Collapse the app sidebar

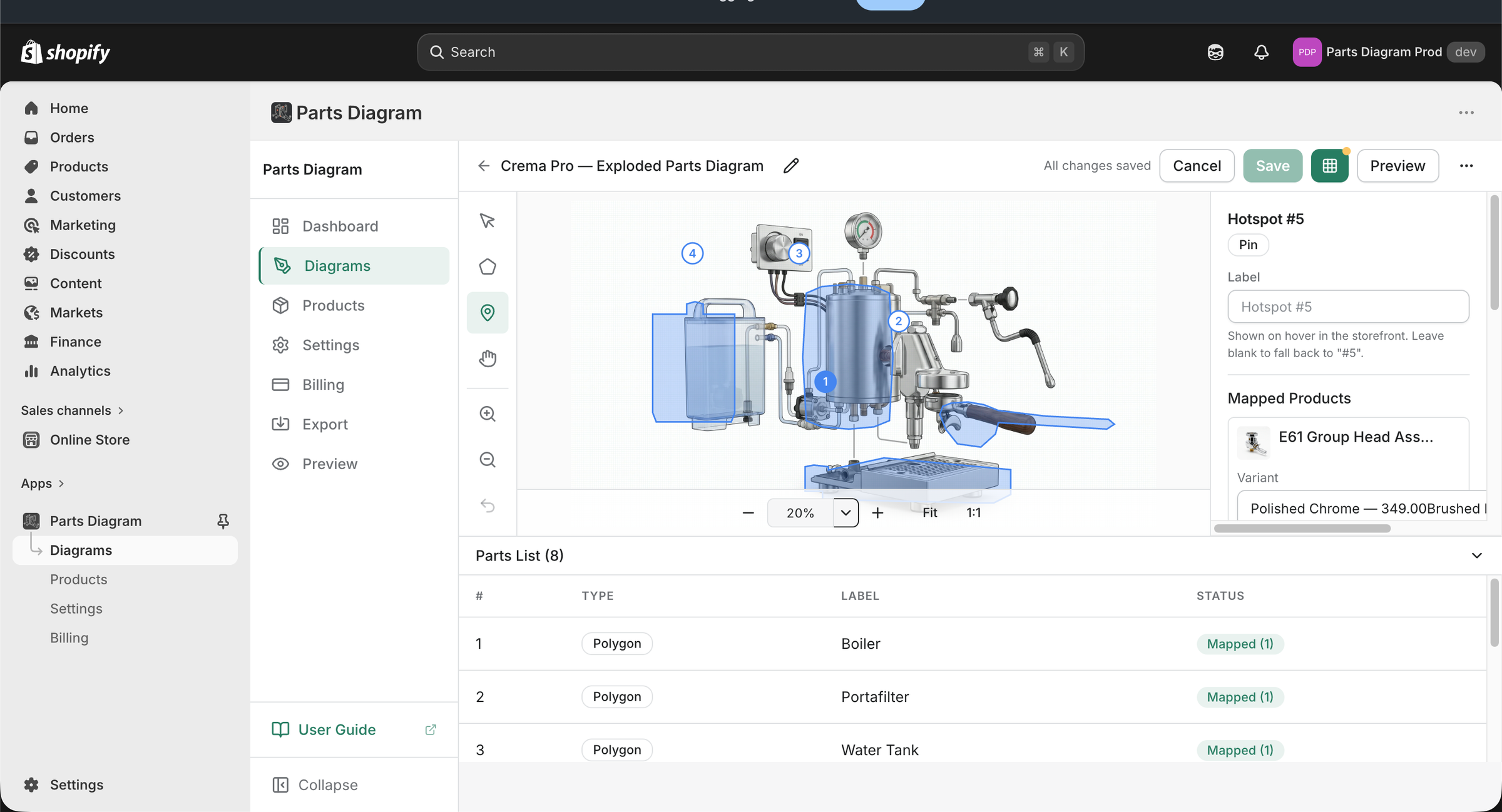(315, 785)
